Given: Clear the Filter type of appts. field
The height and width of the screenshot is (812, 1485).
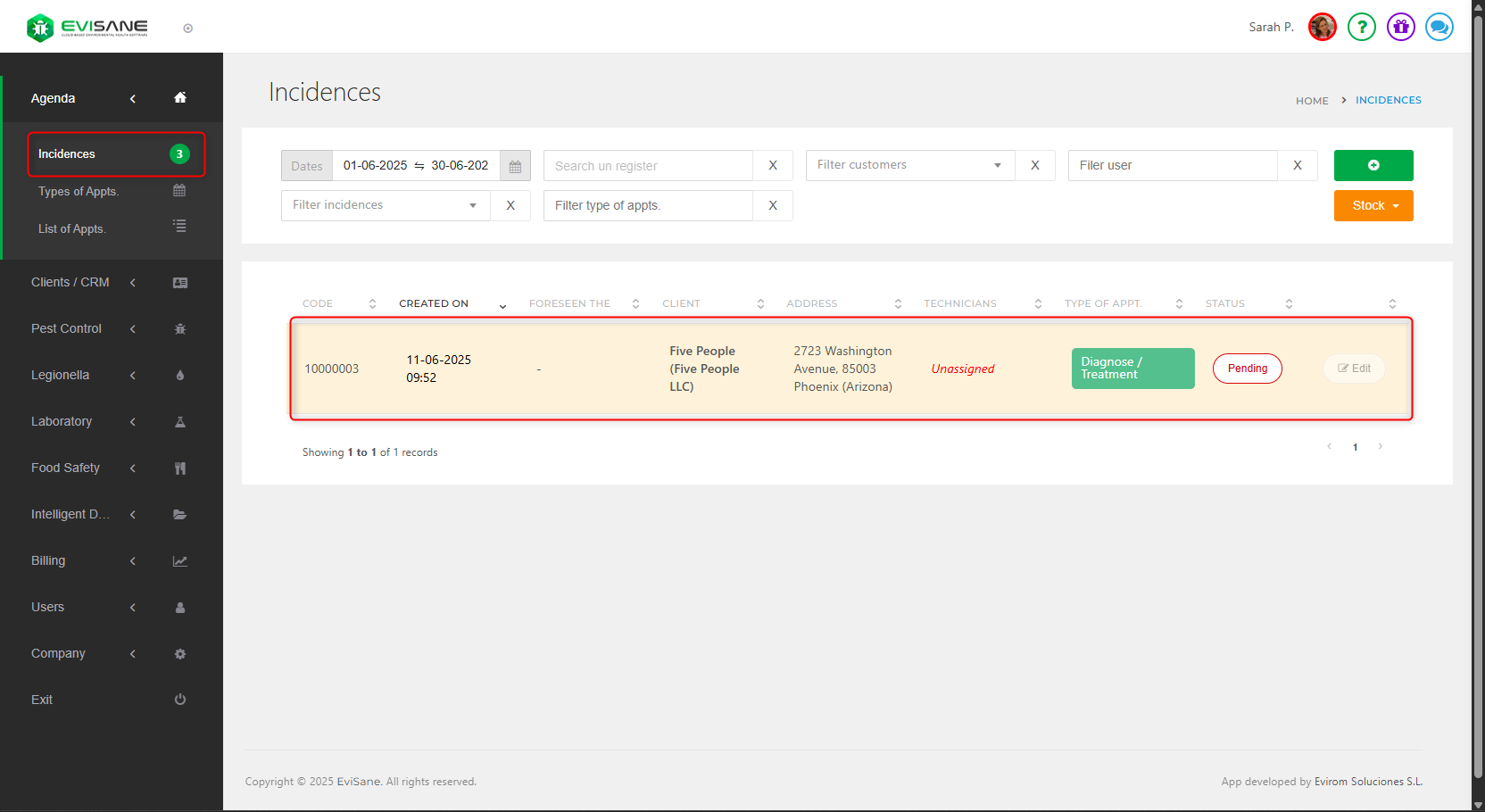Looking at the screenshot, I should click(773, 205).
